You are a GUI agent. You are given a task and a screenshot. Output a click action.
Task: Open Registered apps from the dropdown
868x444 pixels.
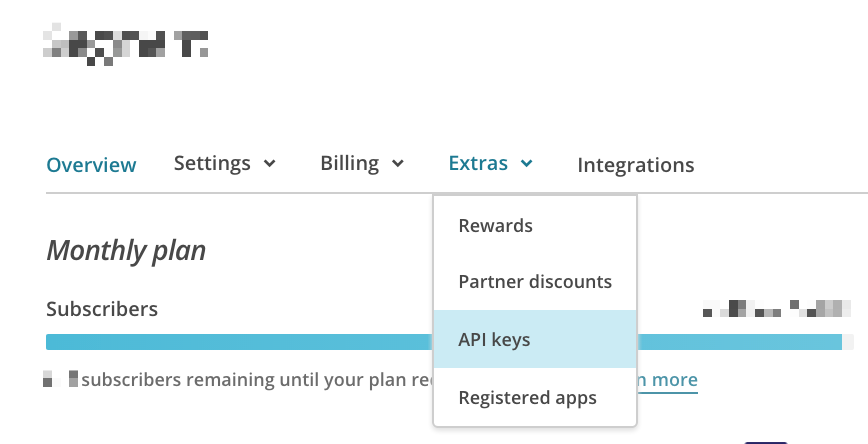[527, 398]
